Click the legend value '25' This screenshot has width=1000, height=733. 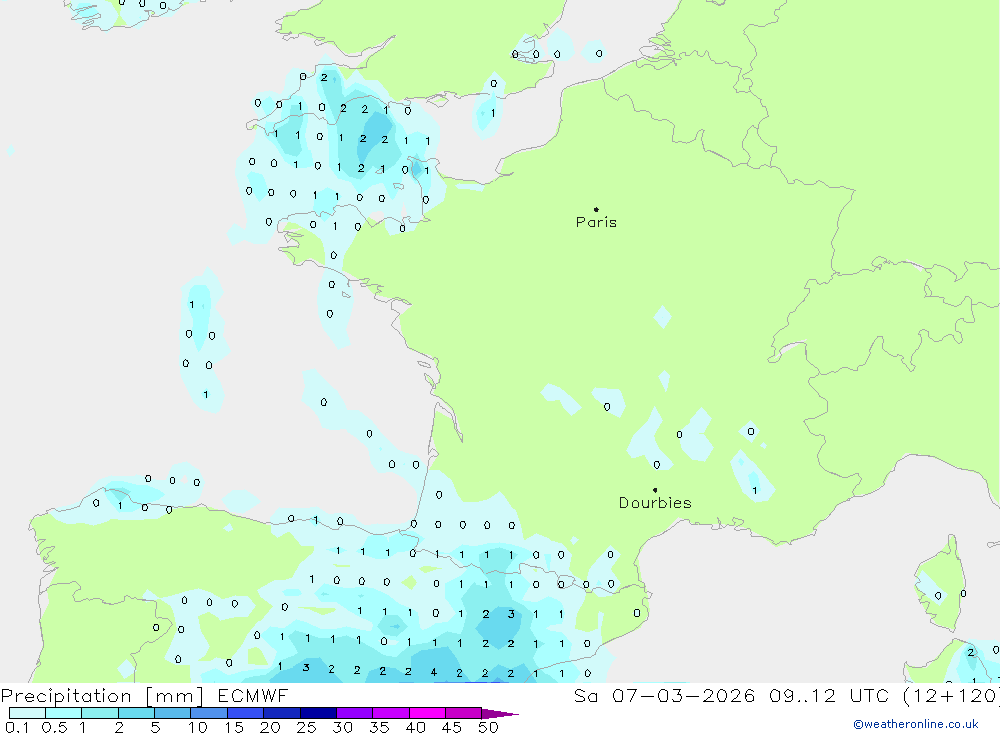point(306,727)
